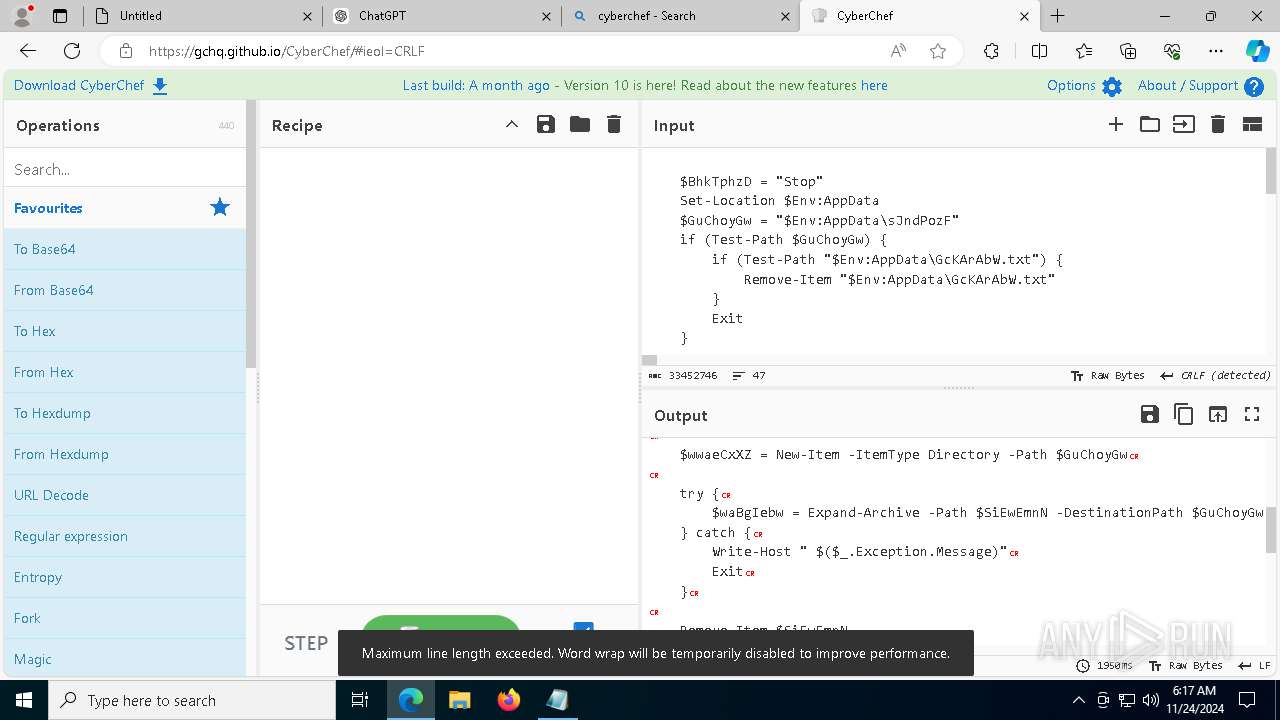Select the From Hexdump operation

[125, 454]
